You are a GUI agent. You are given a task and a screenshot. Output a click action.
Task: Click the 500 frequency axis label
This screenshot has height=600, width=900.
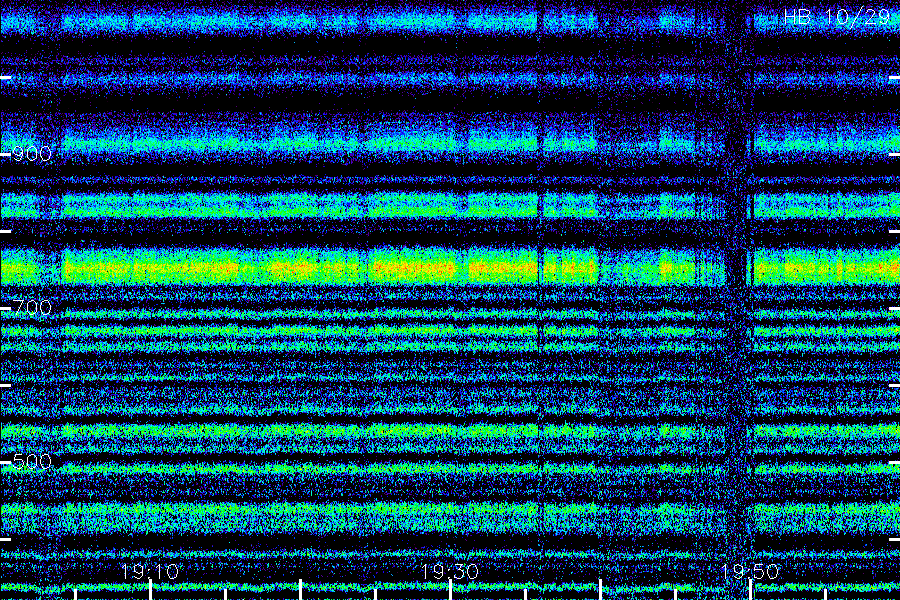tap(32, 462)
